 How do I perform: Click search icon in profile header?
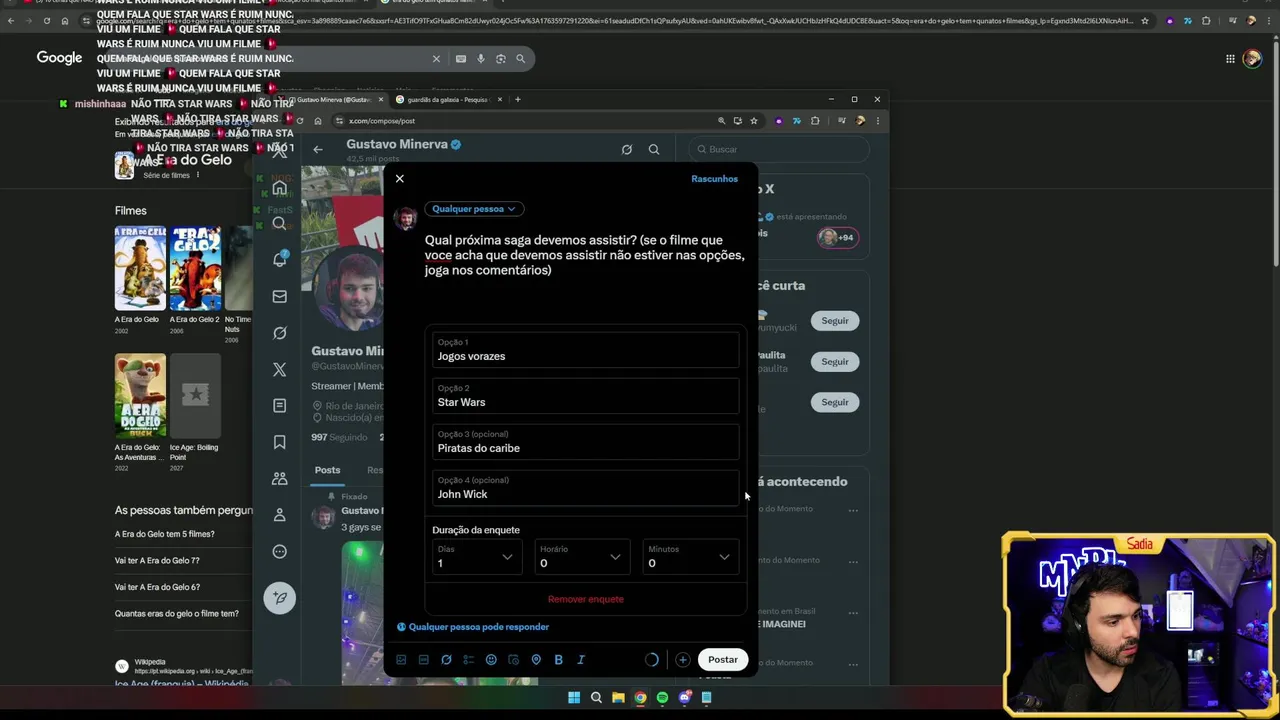(654, 150)
